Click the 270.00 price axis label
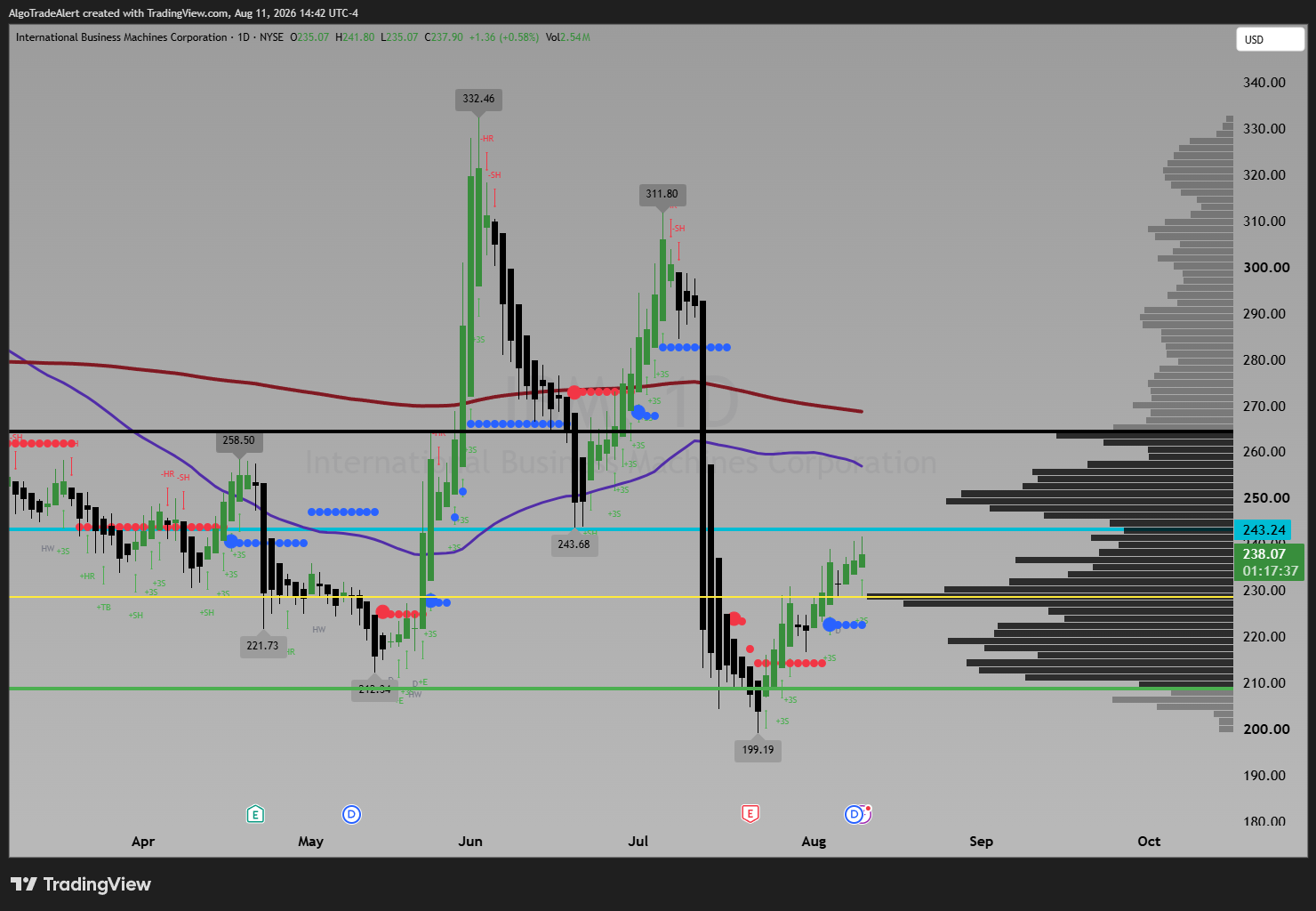The width and height of the screenshot is (1316, 911). coord(1264,407)
